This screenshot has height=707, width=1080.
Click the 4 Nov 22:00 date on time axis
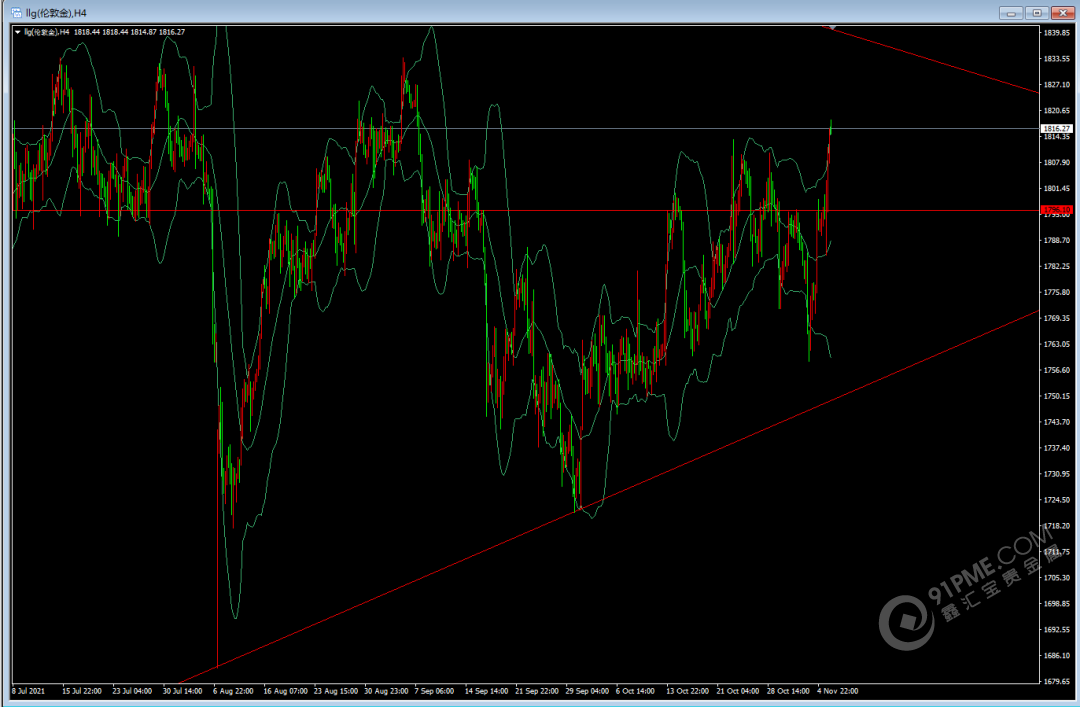(836, 690)
